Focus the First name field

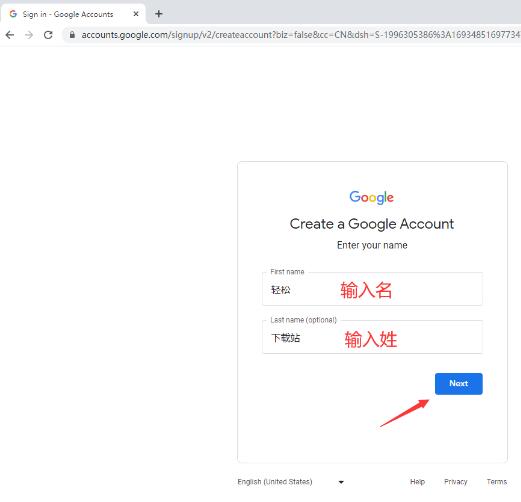[372, 289]
